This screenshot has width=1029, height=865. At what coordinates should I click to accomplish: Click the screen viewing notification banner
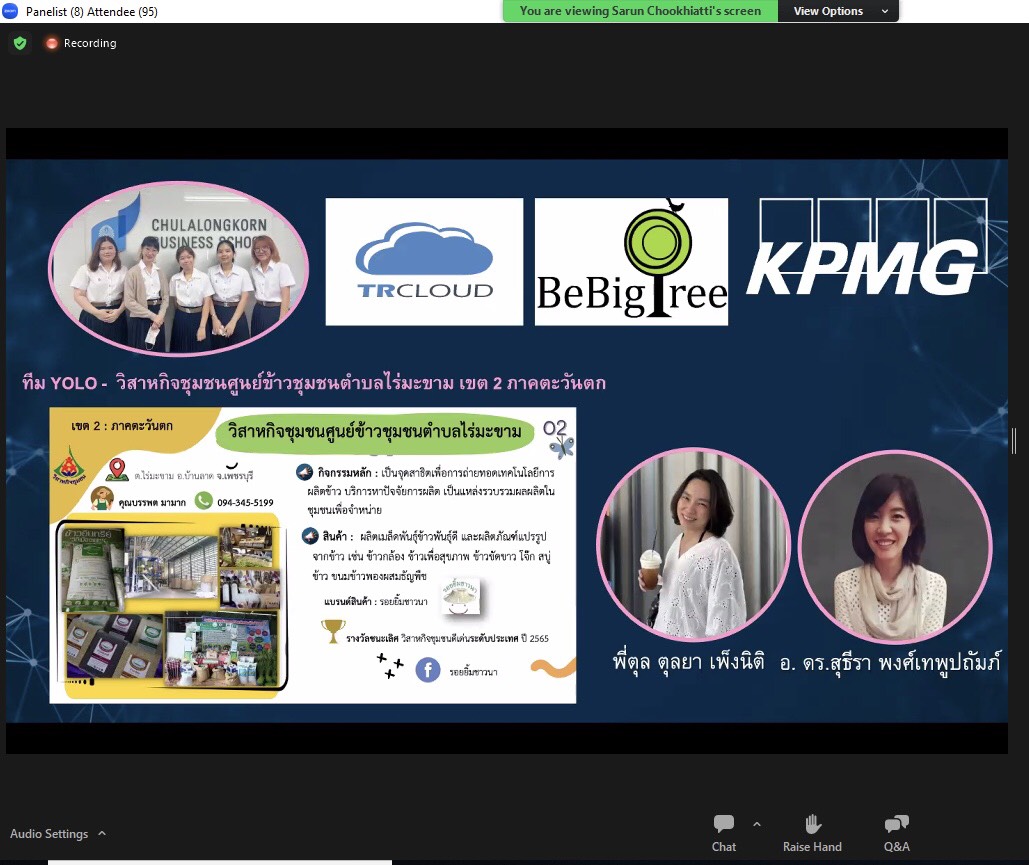(x=640, y=11)
